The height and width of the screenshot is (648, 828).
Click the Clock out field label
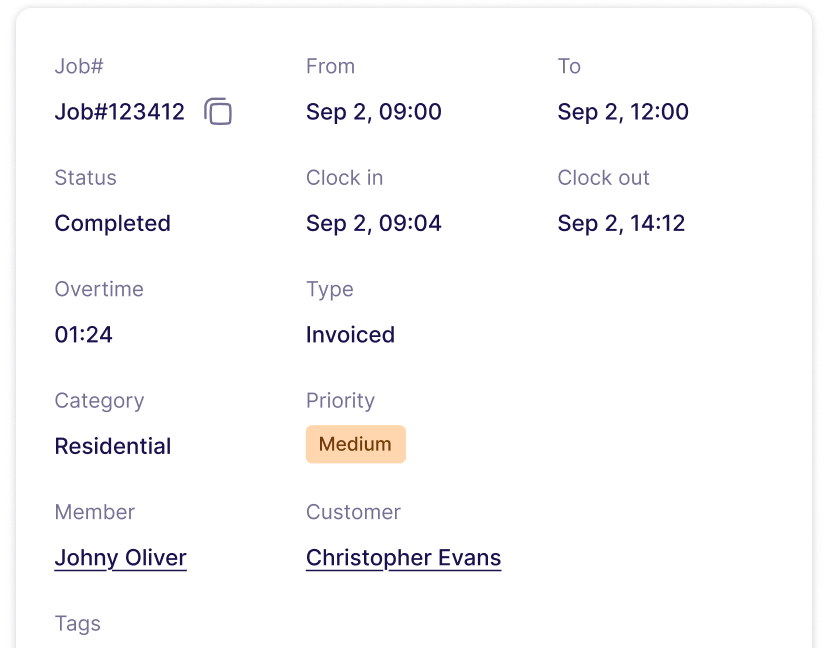coord(603,178)
